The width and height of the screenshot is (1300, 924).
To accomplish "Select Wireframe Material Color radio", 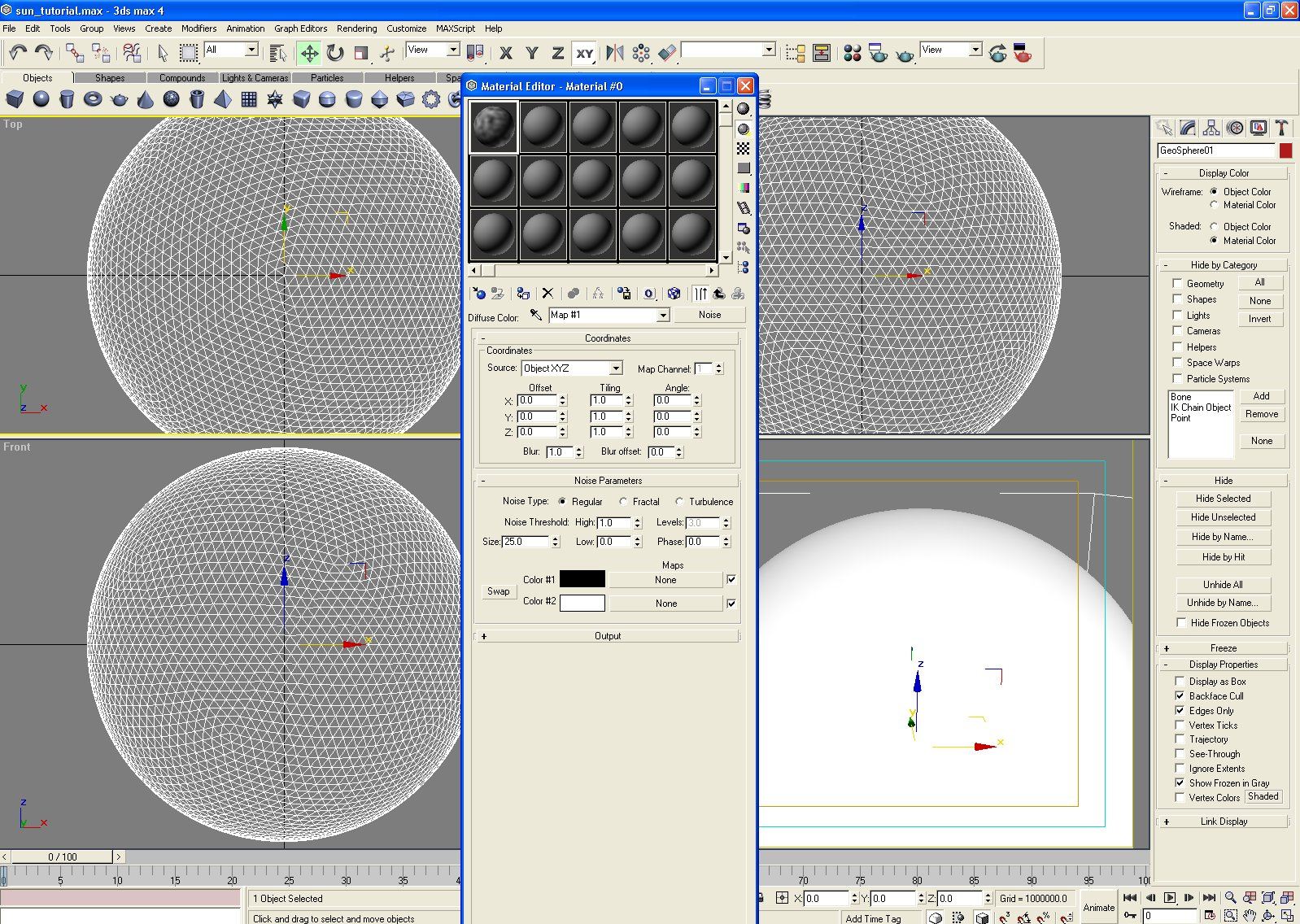I will [x=1215, y=205].
